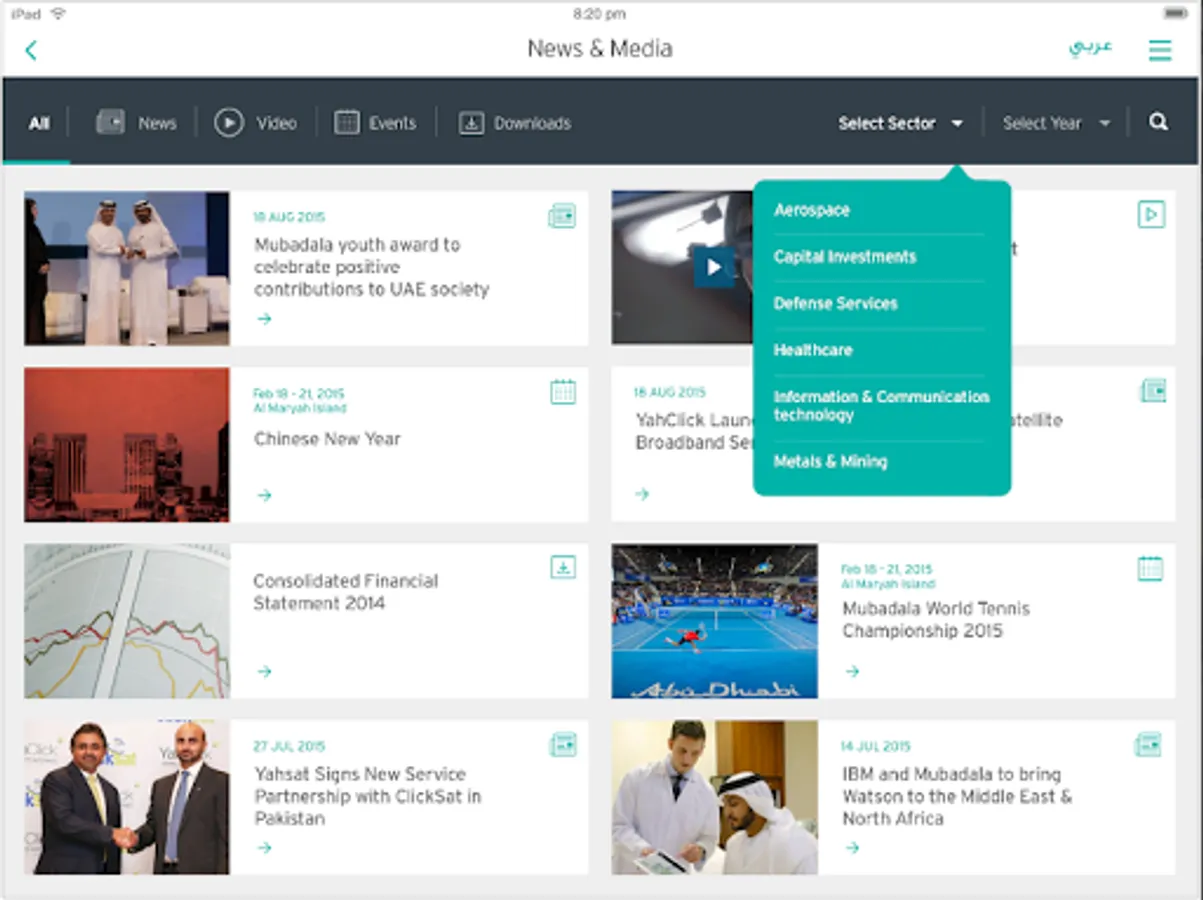Screen dimensions: 1203x900
Task: Play the video thumbnail
Action: pos(713,267)
